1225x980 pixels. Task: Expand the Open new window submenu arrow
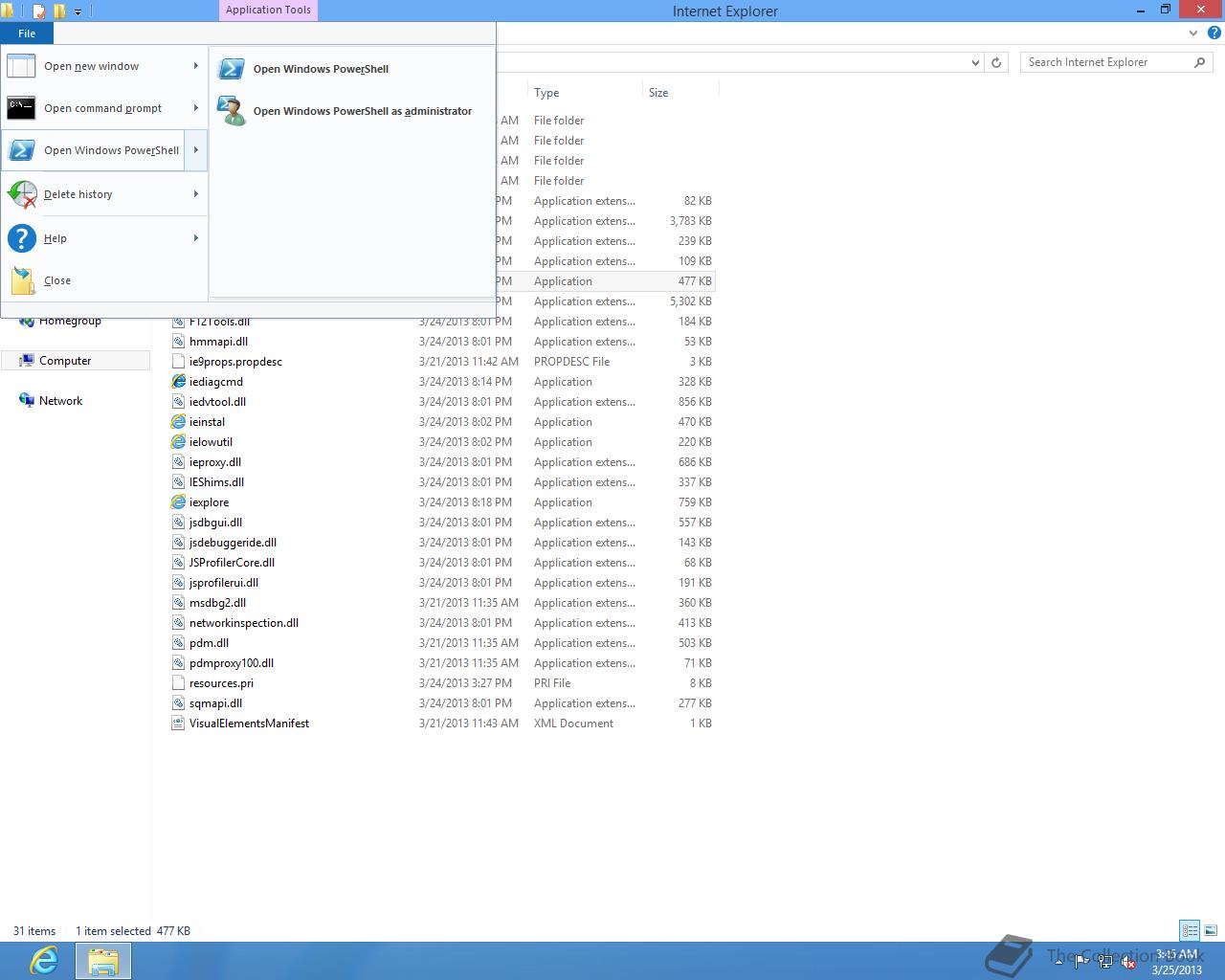coord(195,66)
